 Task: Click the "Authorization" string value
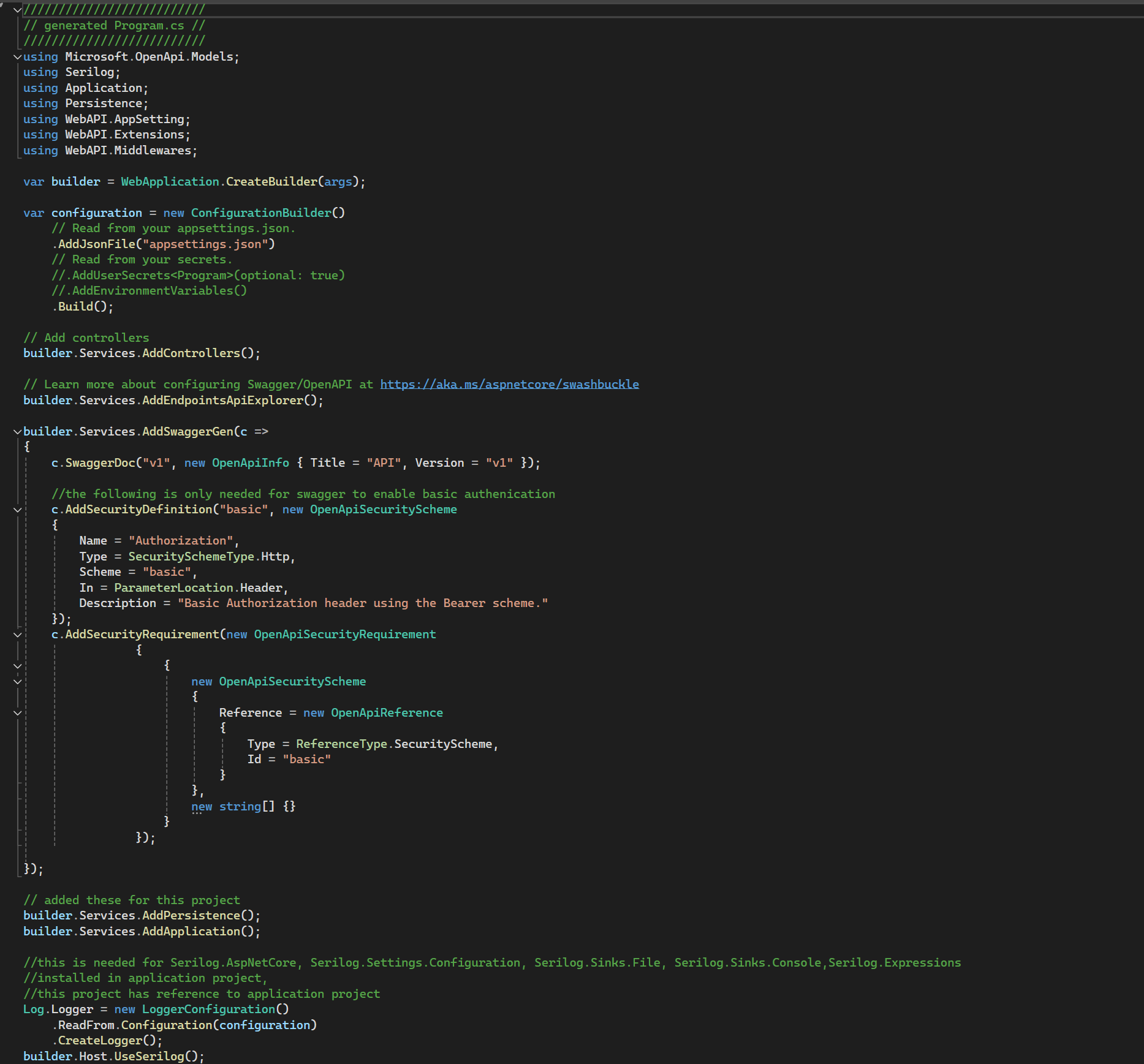pos(181,540)
